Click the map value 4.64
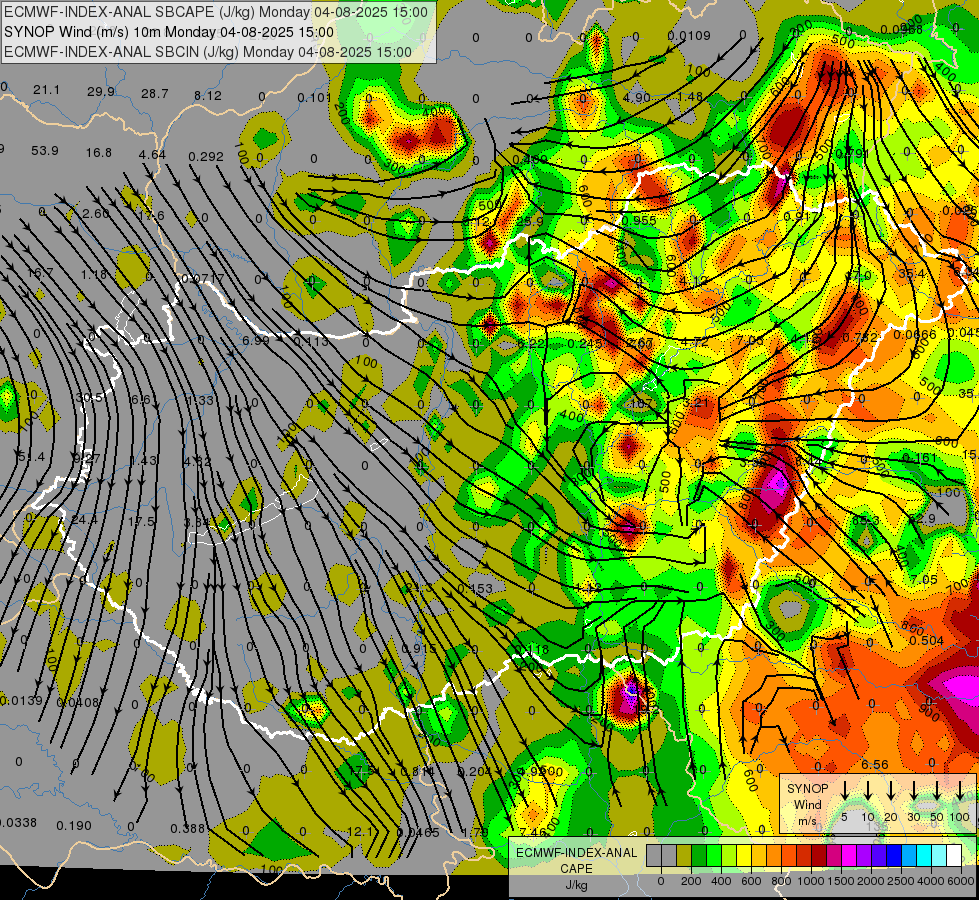This screenshot has width=979, height=900. 152,154
